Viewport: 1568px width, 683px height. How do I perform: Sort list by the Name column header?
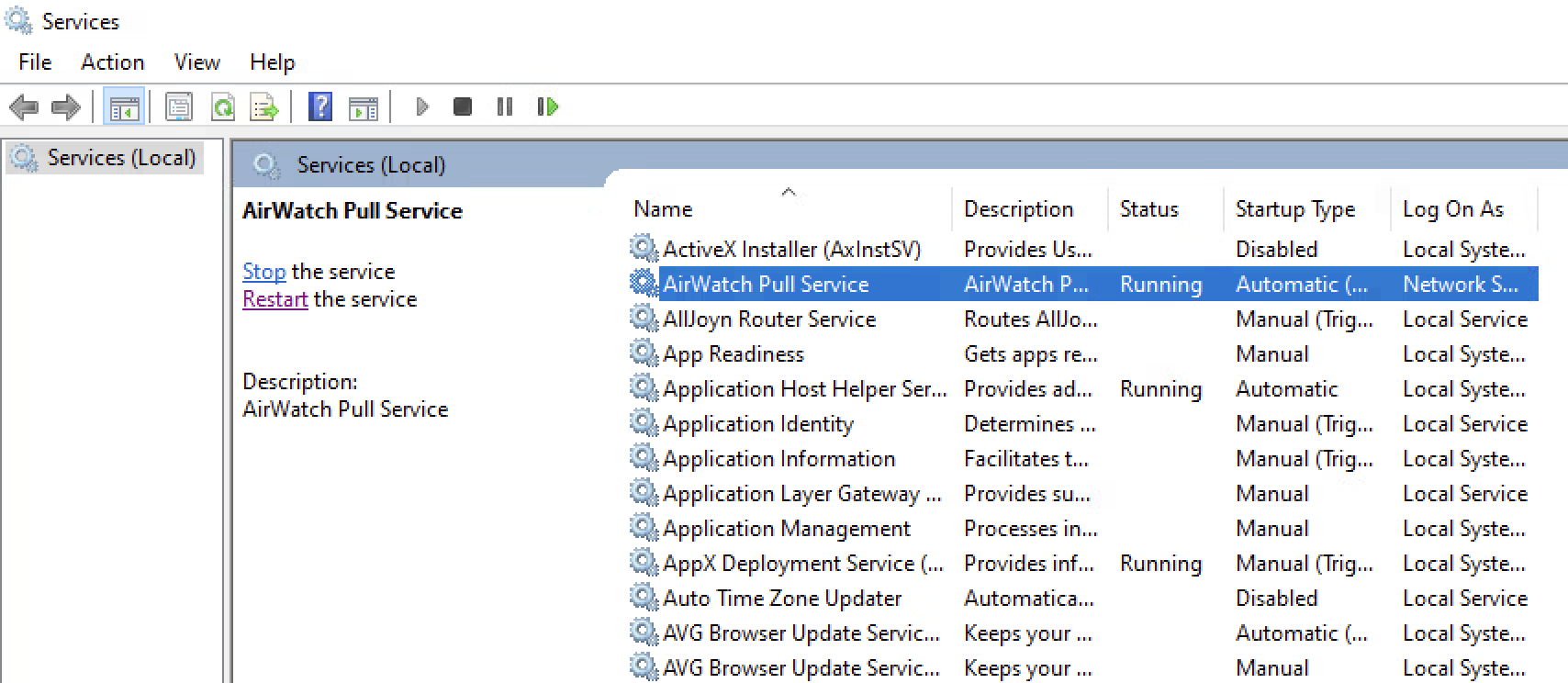pos(663,209)
